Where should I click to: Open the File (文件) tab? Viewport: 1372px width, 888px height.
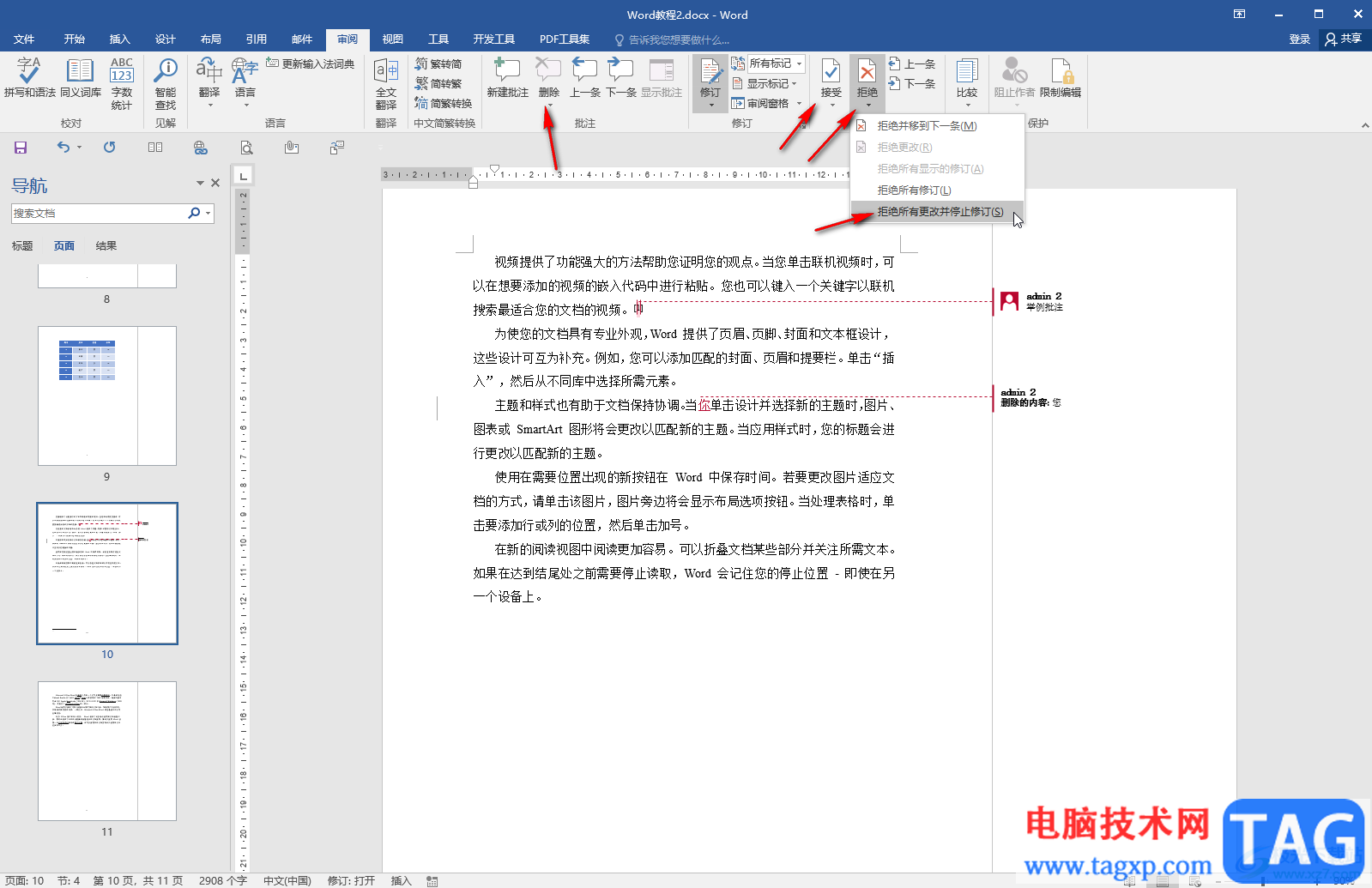pos(24,39)
